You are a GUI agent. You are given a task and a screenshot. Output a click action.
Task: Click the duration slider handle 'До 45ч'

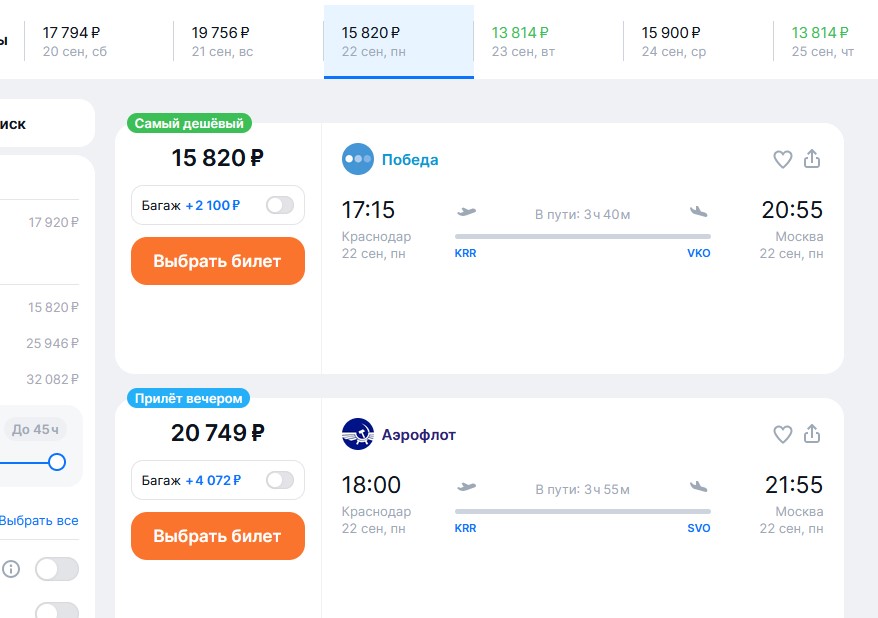(x=57, y=462)
